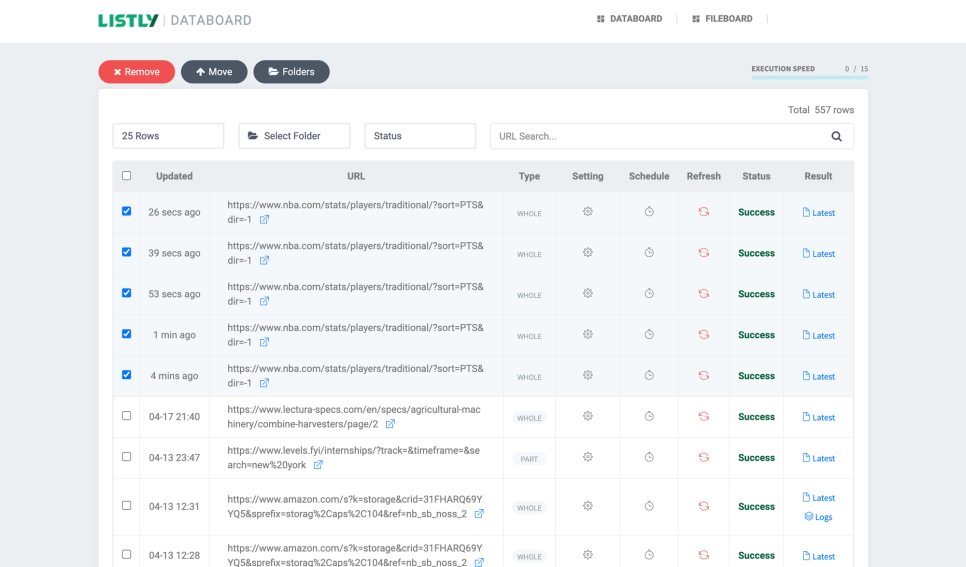Image resolution: width=966 pixels, height=567 pixels.
Task: Refresh the 26 secs ago NBA row
Action: pos(704,211)
